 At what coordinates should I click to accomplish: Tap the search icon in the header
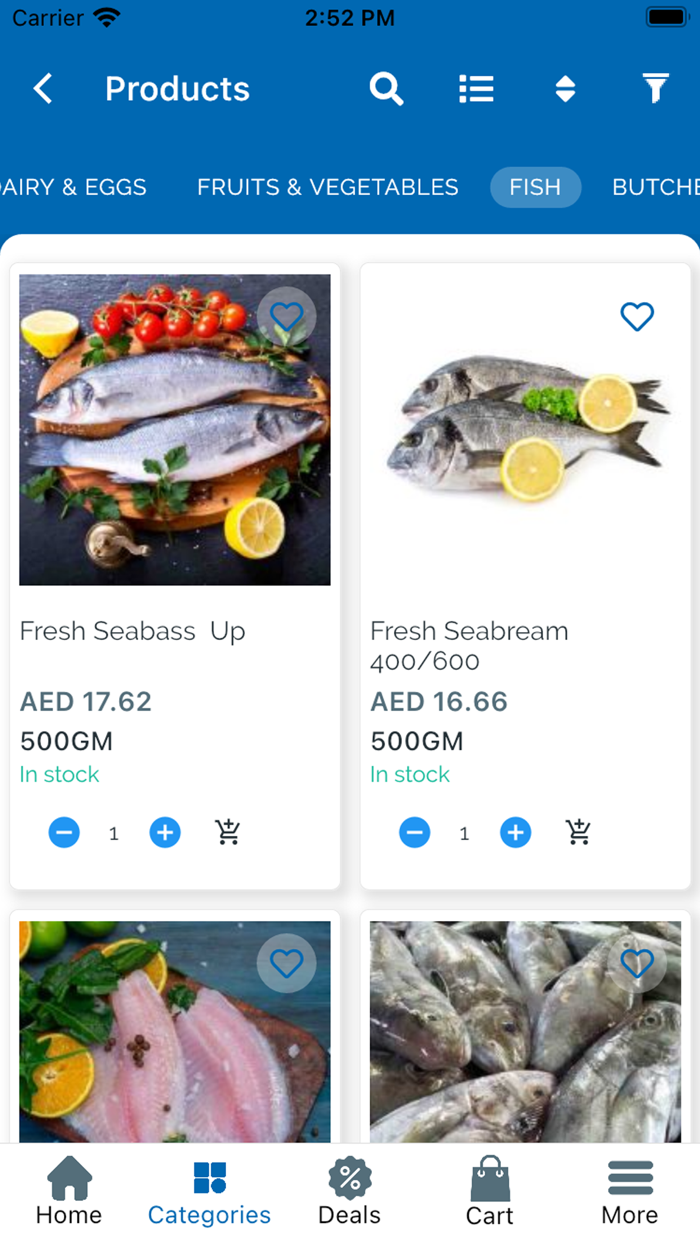386,88
